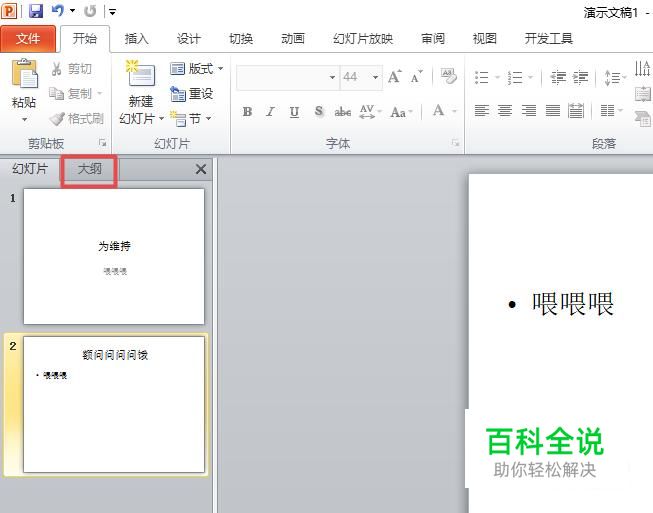The height and width of the screenshot is (513, 653).
Task: Open the 开发工具 ribbon tab
Action: 548,39
